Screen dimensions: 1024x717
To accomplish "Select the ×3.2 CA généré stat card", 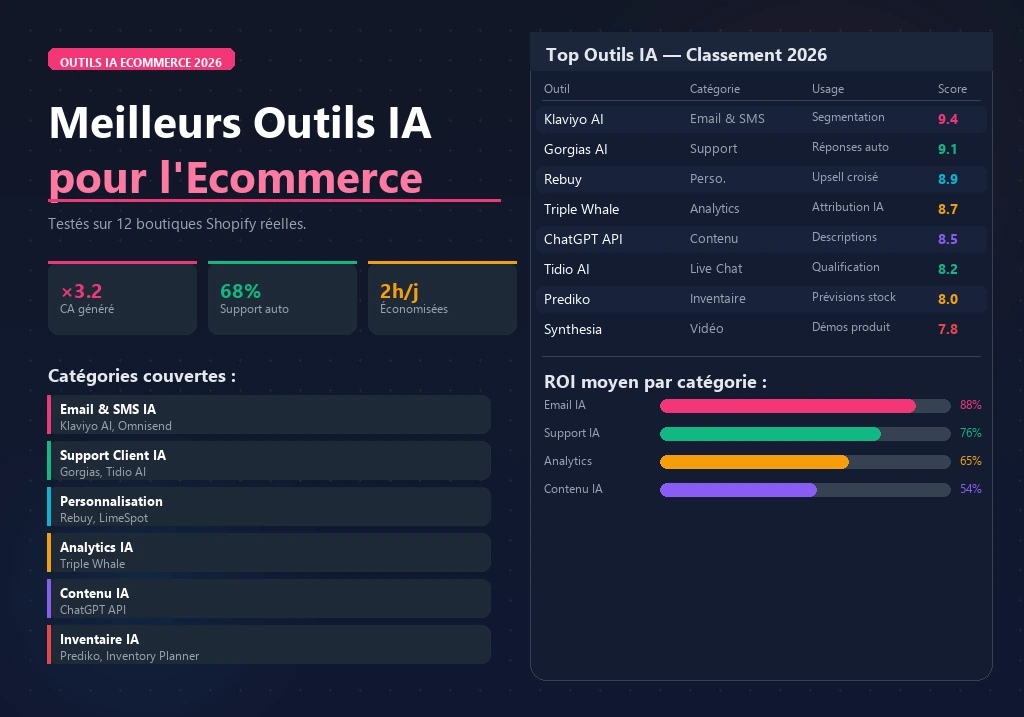I will pos(122,298).
